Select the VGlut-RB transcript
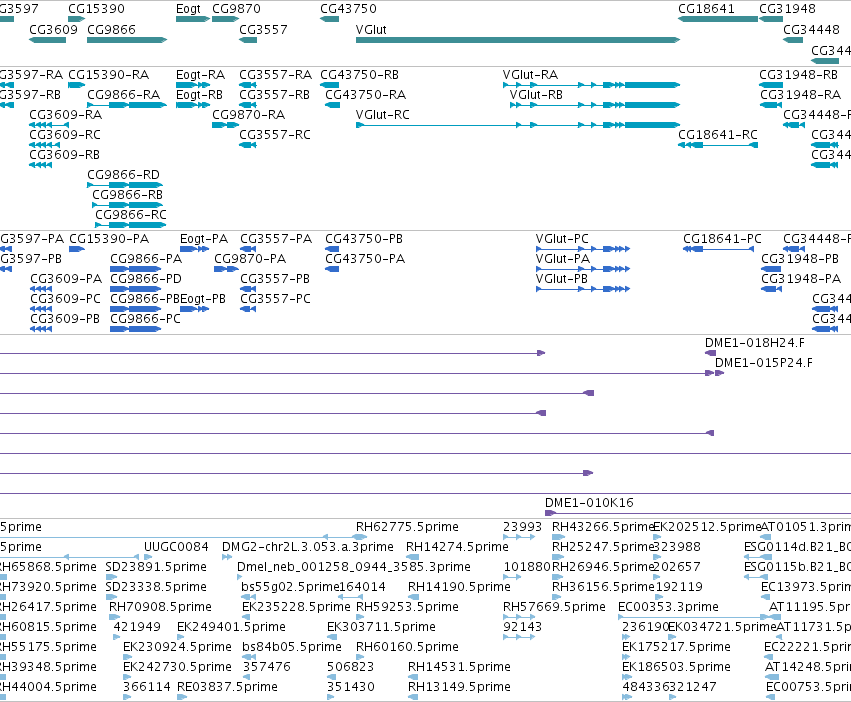The image size is (851, 702). pyautogui.click(x=595, y=105)
